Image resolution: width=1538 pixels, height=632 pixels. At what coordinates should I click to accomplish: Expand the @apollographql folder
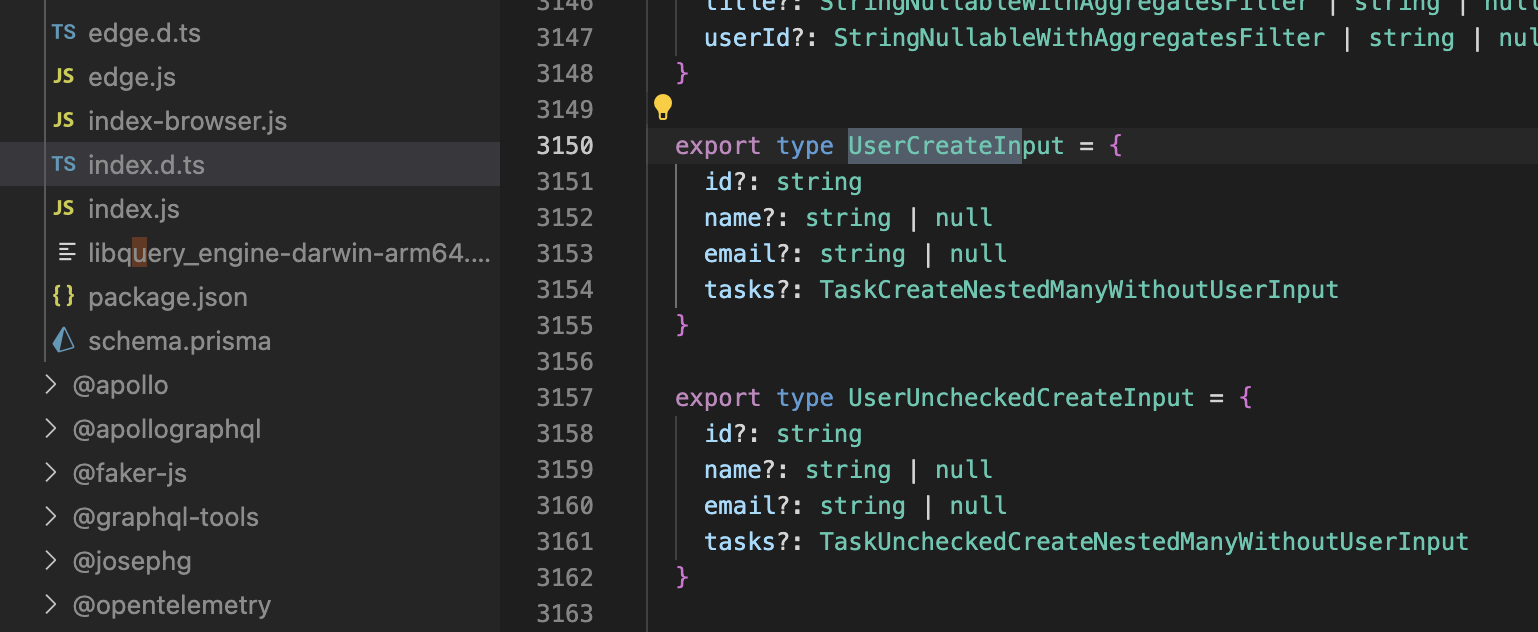pos(51,428)
